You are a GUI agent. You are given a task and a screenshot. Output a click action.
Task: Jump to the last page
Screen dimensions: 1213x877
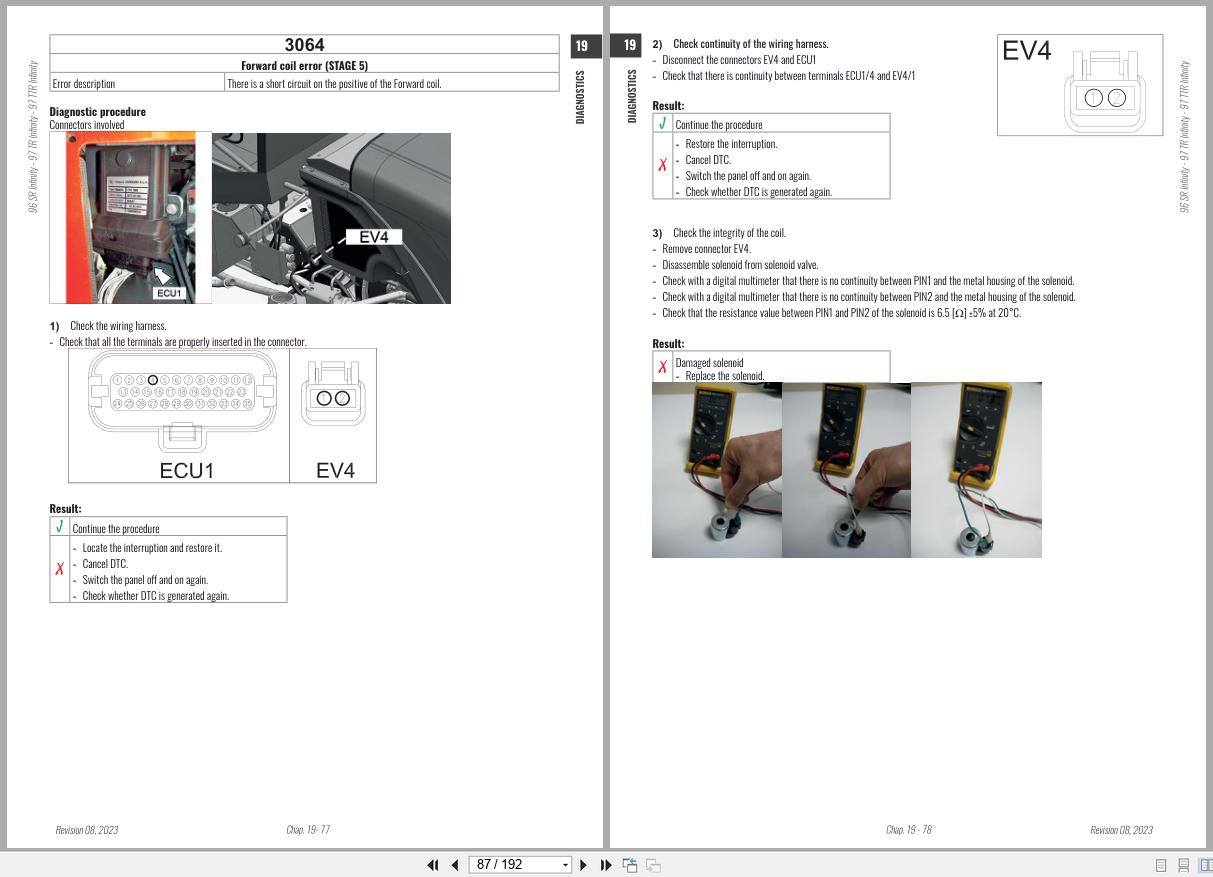point(606,865)
